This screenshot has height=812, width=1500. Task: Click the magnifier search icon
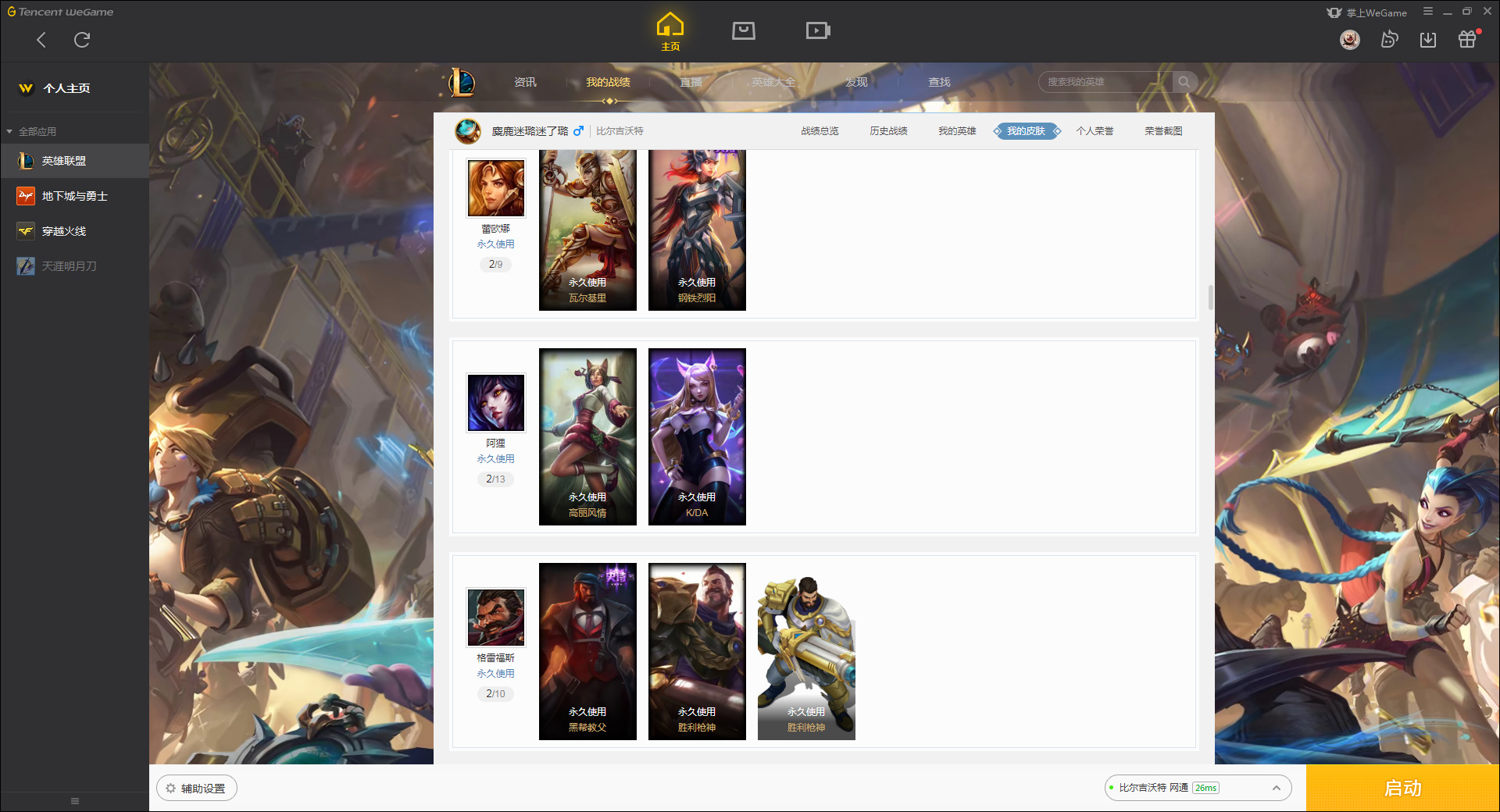1184,82
